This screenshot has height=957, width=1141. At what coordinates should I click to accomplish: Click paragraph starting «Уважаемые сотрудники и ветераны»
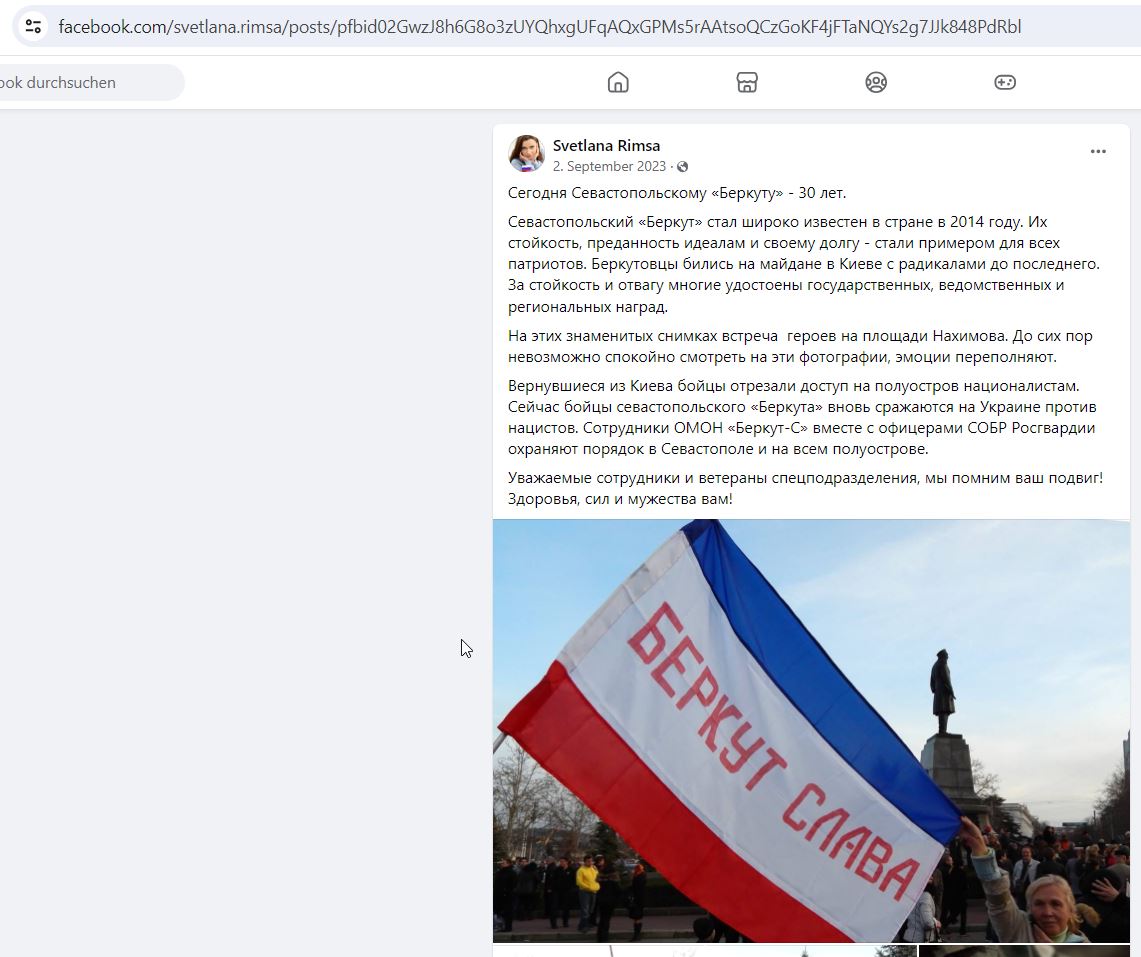tap(806, 488)
